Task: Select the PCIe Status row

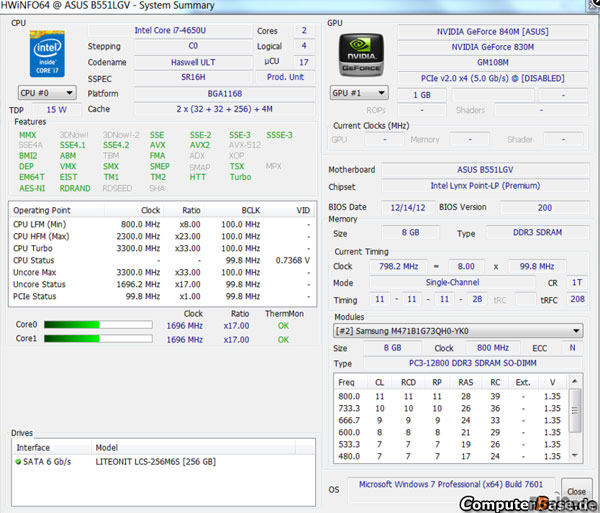Action: click(x=162, y=296)
